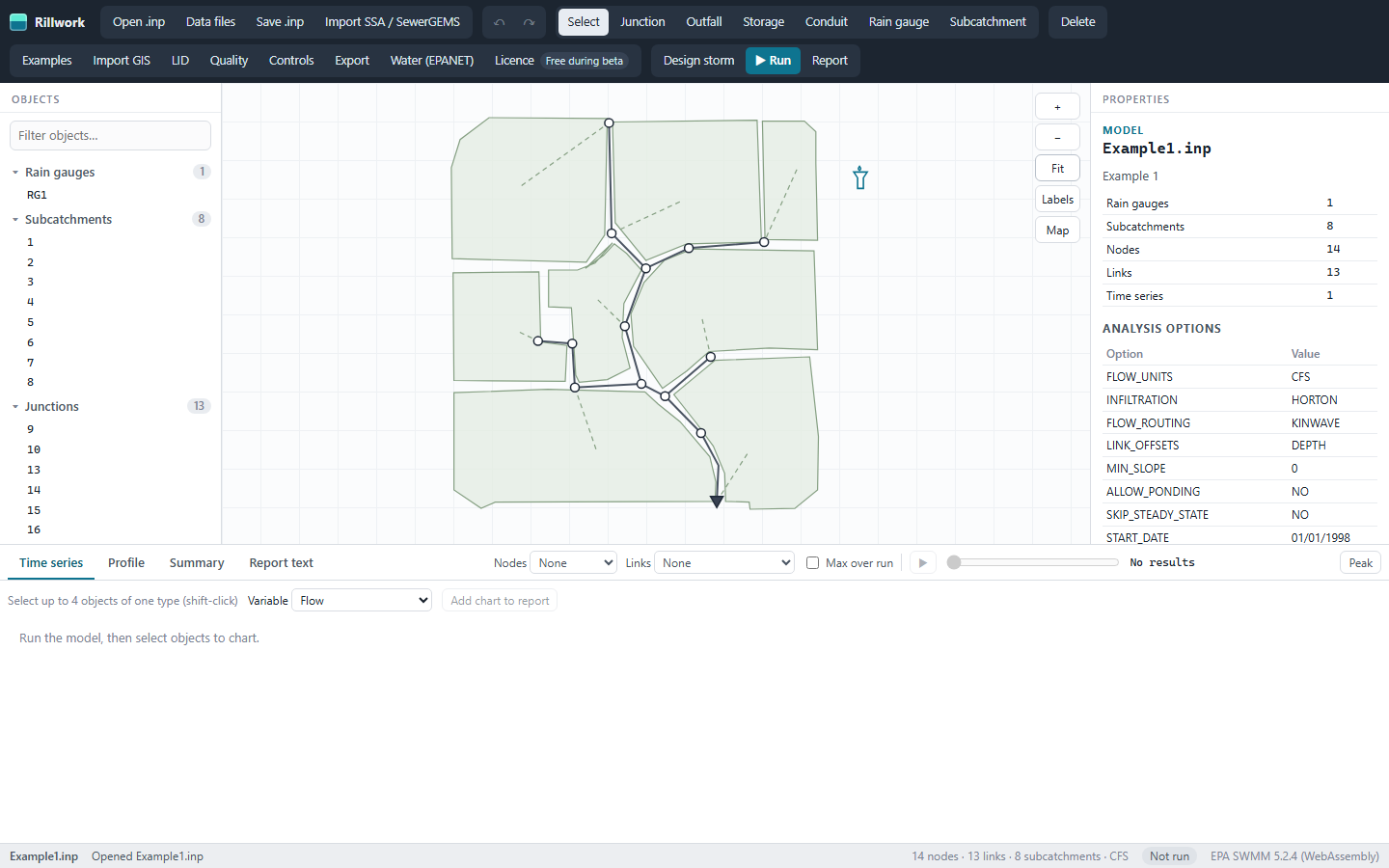The width and height of the screenshot is (1389, 868).
Task: Select the Rain gauge tool
Action: pos(899,22)
